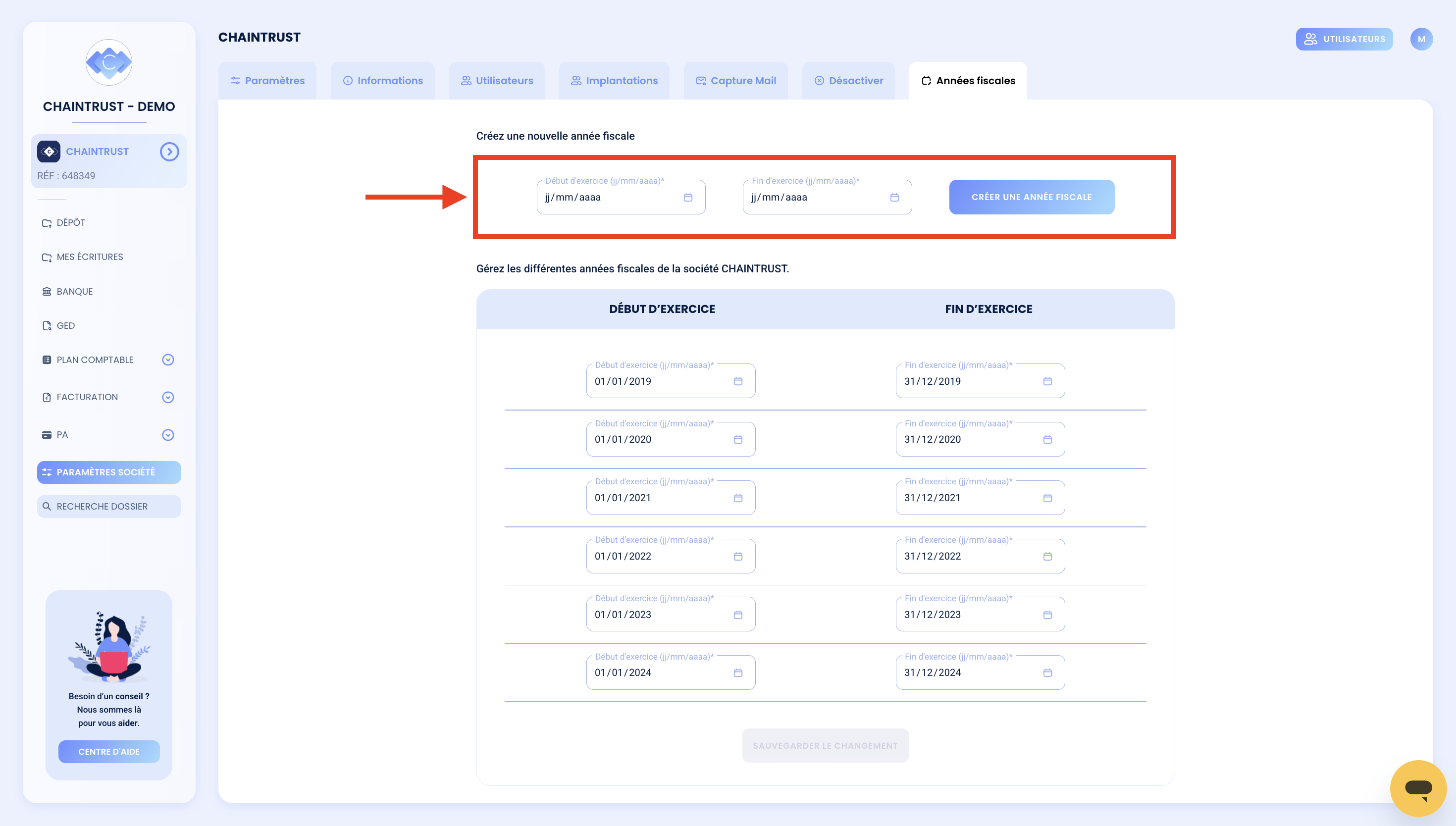The width and height of the screenshot is (1456, 826).
Task: Edit the 01/01/2019 start date field
Action: [671, 381]
